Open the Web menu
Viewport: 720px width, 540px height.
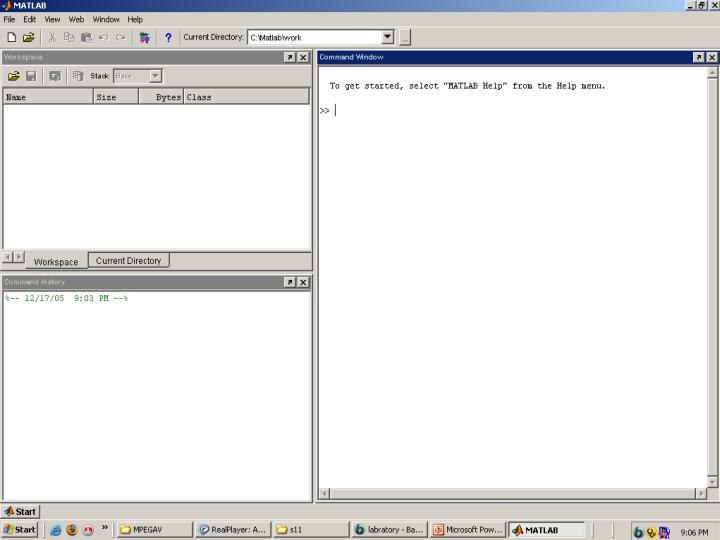[76, 19]
